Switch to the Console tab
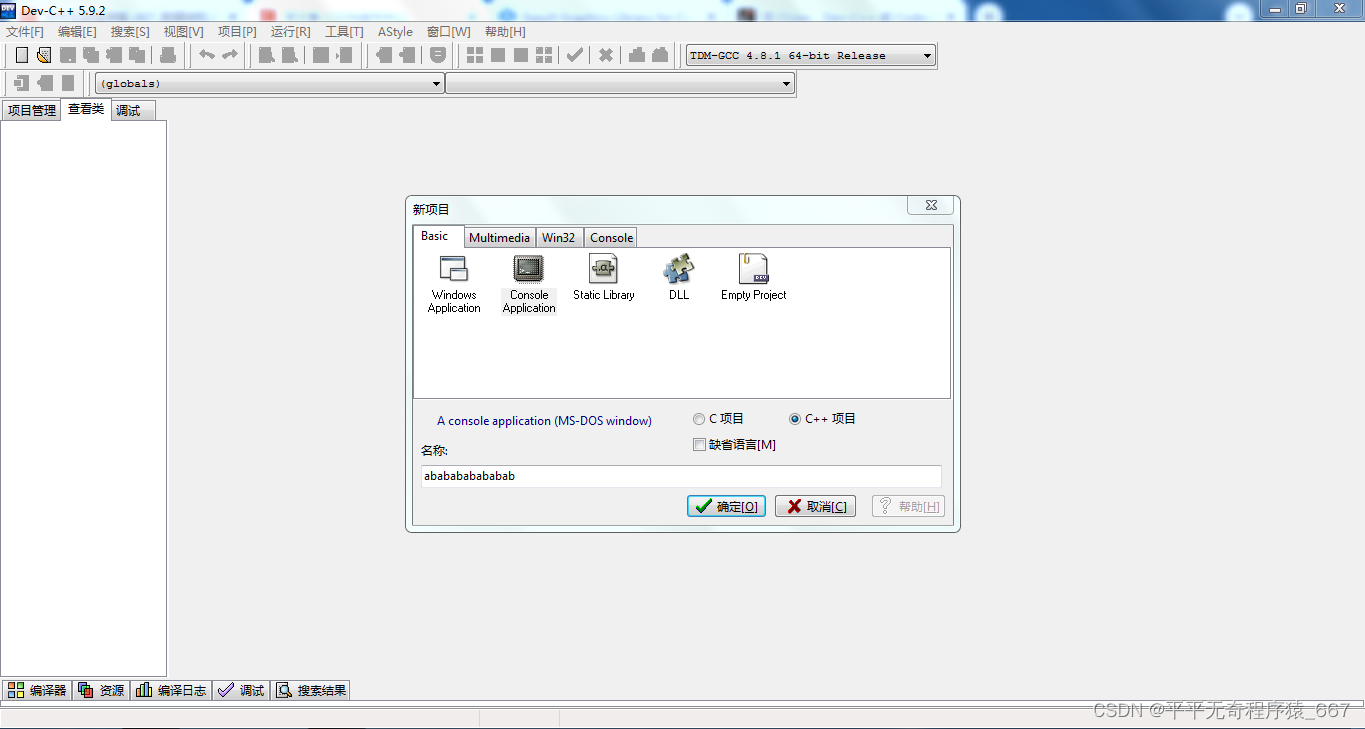Image resolution: width=1365 pixels, height=729 pixels. click(x=611, y=238)
